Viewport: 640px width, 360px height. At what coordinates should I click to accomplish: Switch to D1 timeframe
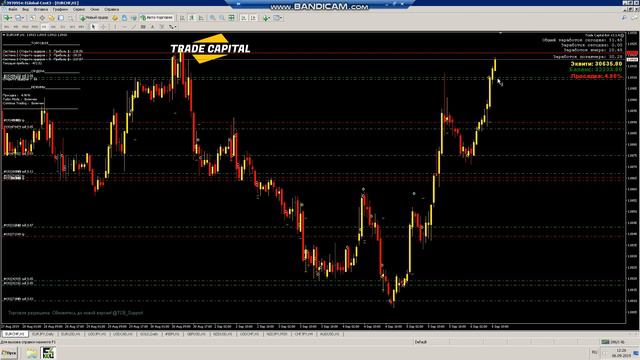point(62,27)
